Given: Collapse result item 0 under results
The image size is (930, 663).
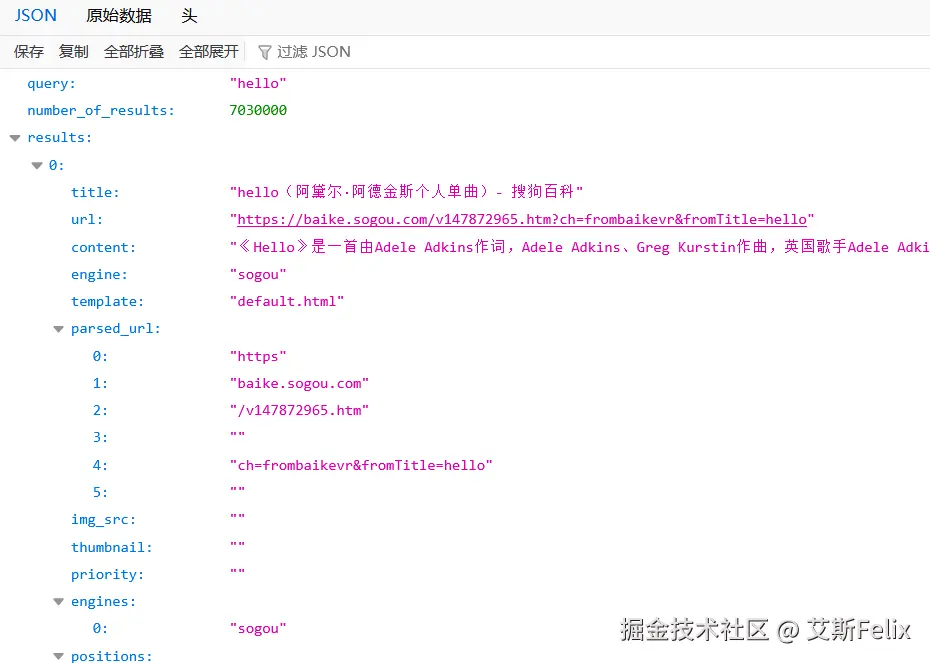Looking at the screenshot, I should pyautogui.click(x=37, y=165).
